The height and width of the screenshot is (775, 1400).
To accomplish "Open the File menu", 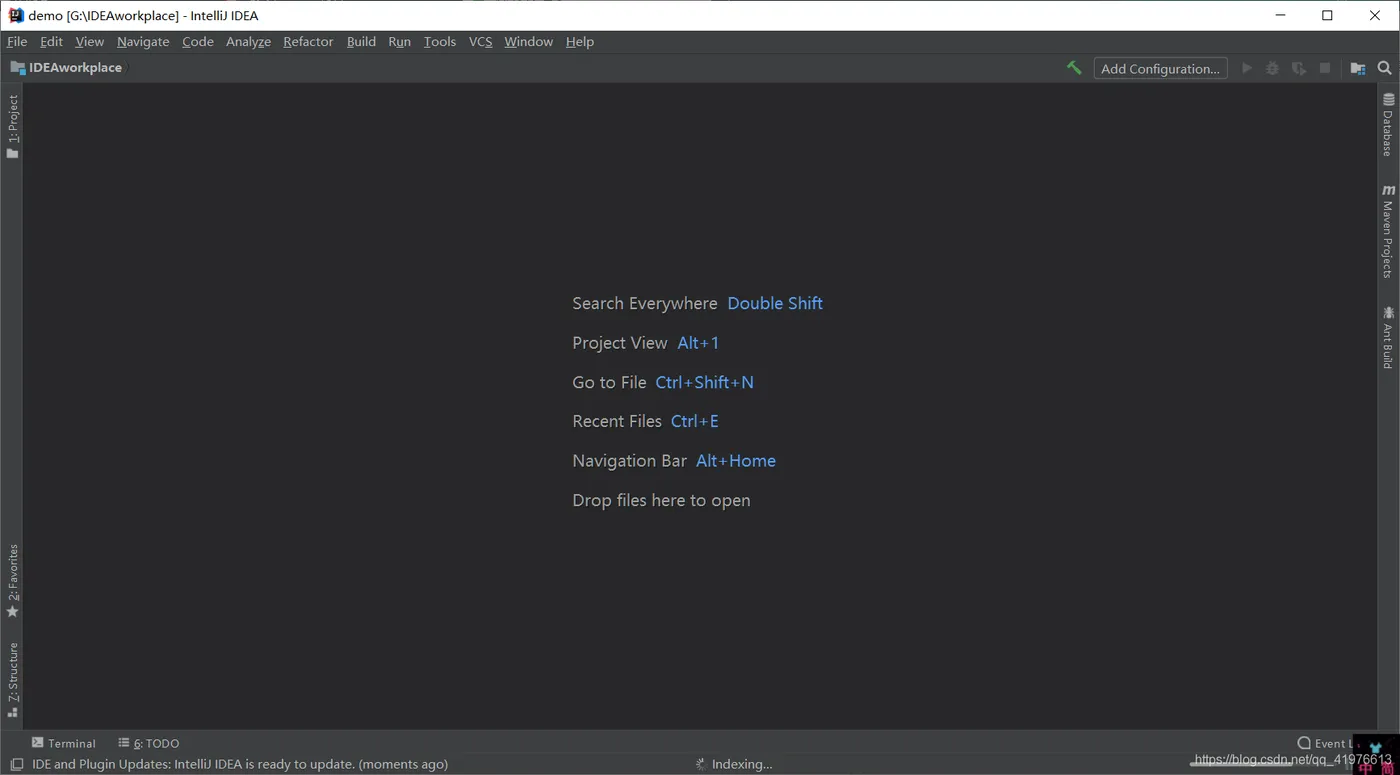I will pyautogui.click(x=17, y=41).
